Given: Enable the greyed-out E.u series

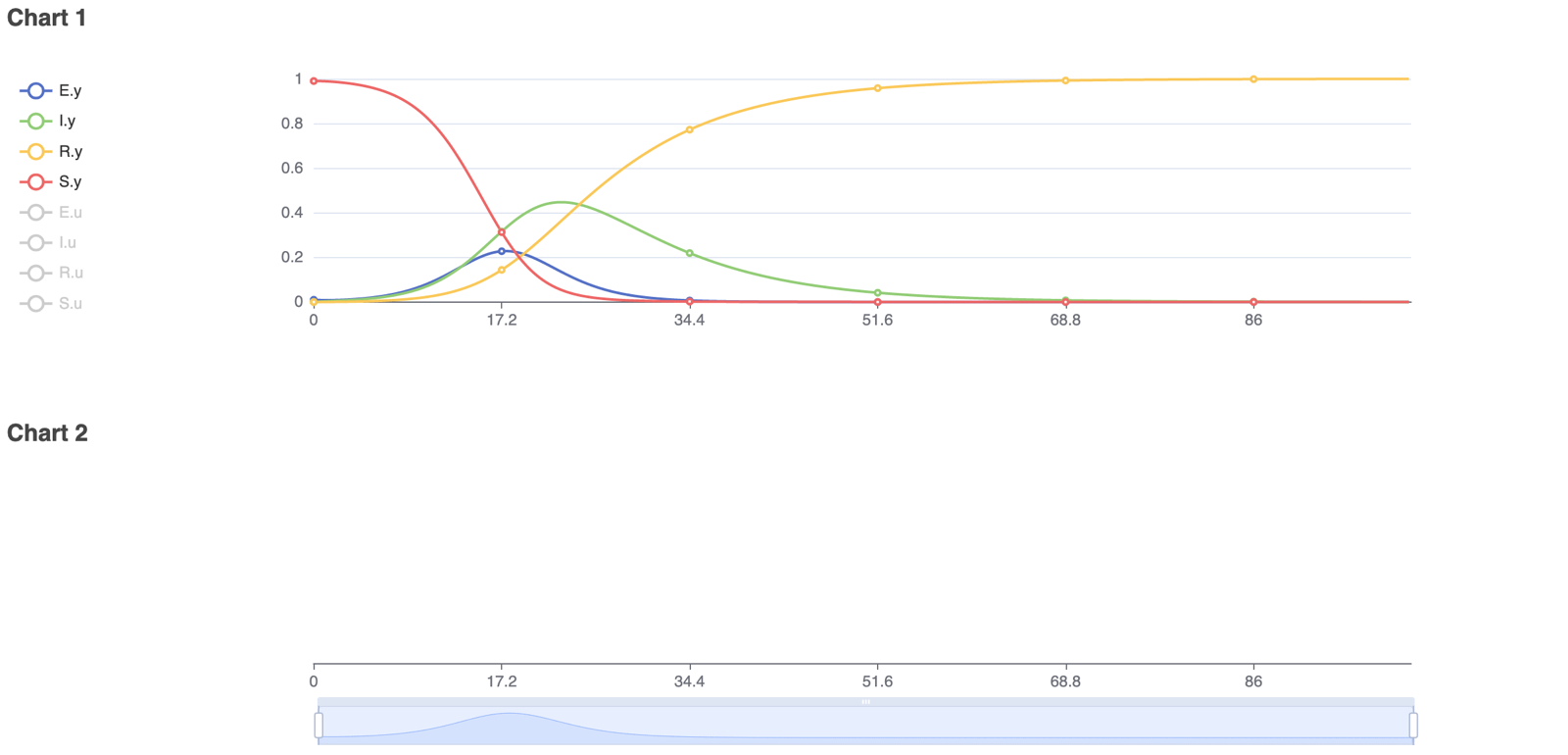Looking at the screenshot, I should pos(51,212).
